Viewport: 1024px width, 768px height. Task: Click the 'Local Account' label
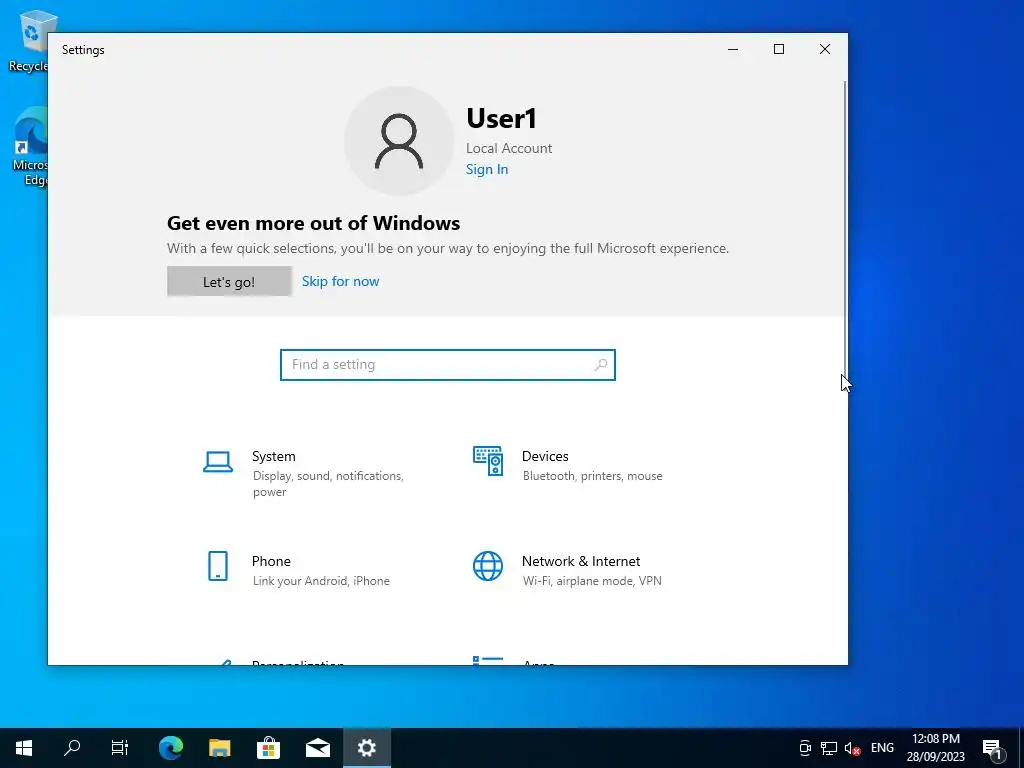pyautogui.click(x=509, y=148)
